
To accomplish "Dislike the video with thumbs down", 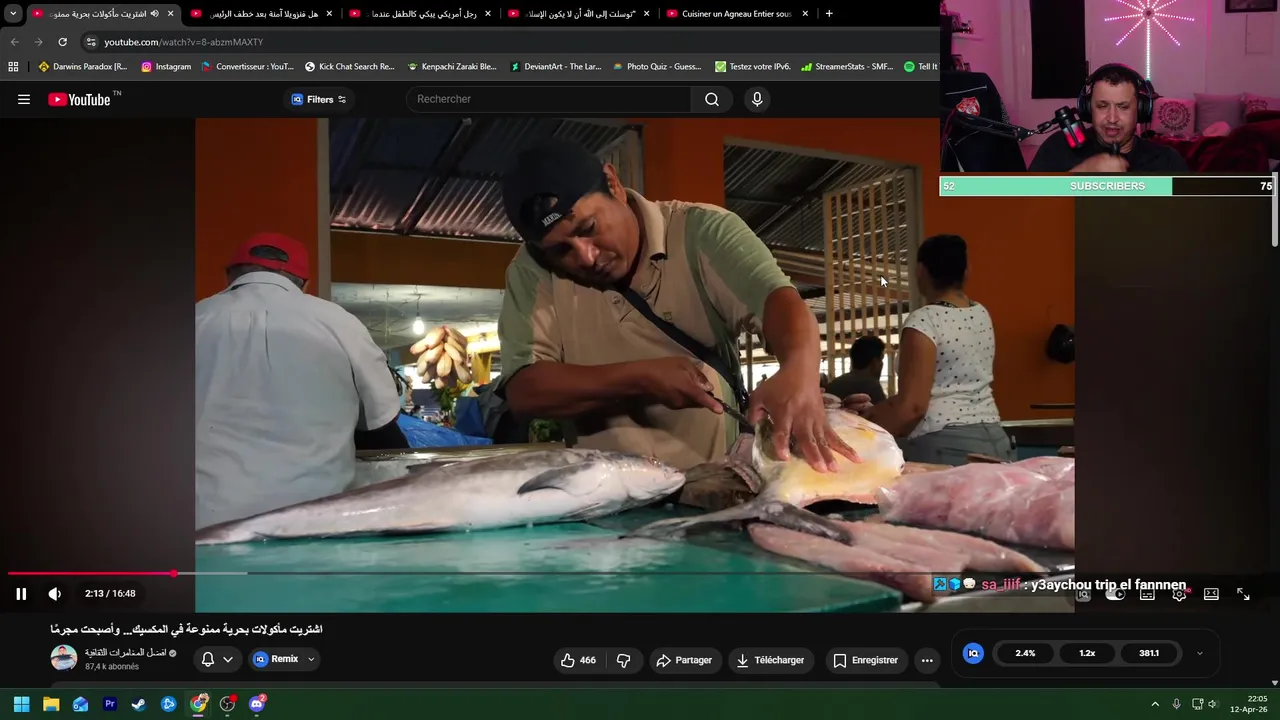I will point(623,660).
